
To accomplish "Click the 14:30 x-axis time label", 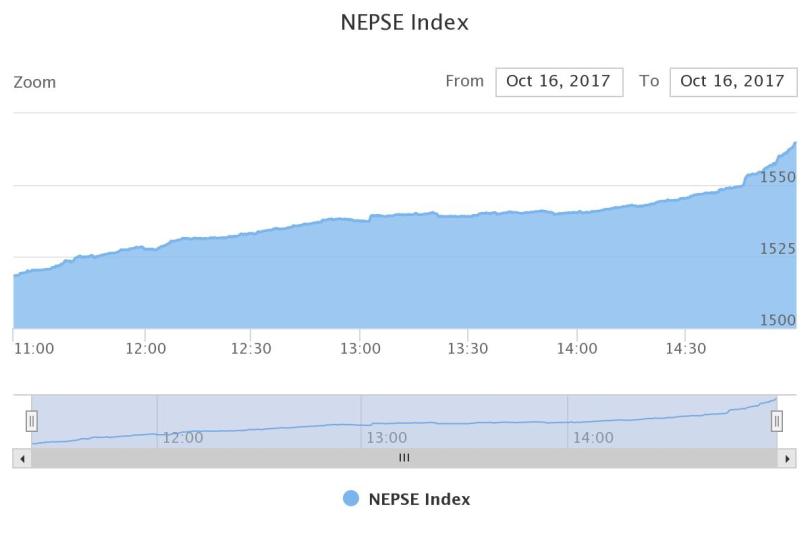I will [x=685, y=349].
